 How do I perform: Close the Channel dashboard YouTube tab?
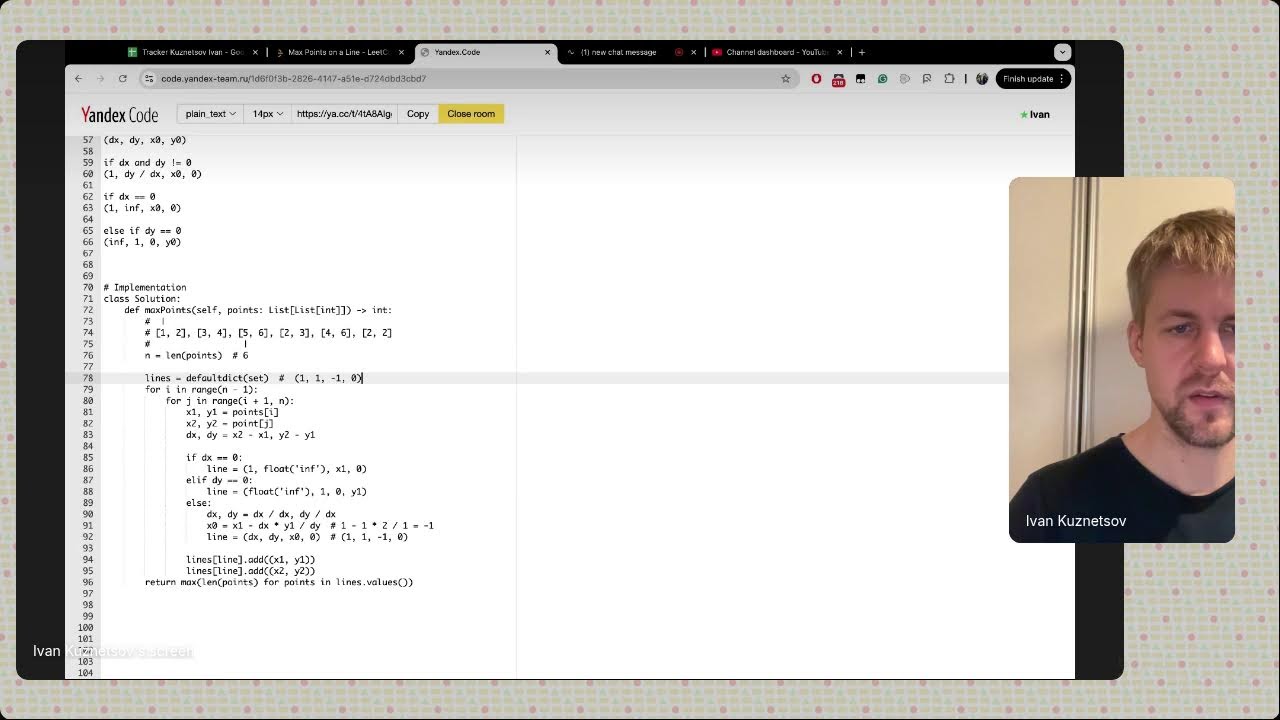(839, 52)
